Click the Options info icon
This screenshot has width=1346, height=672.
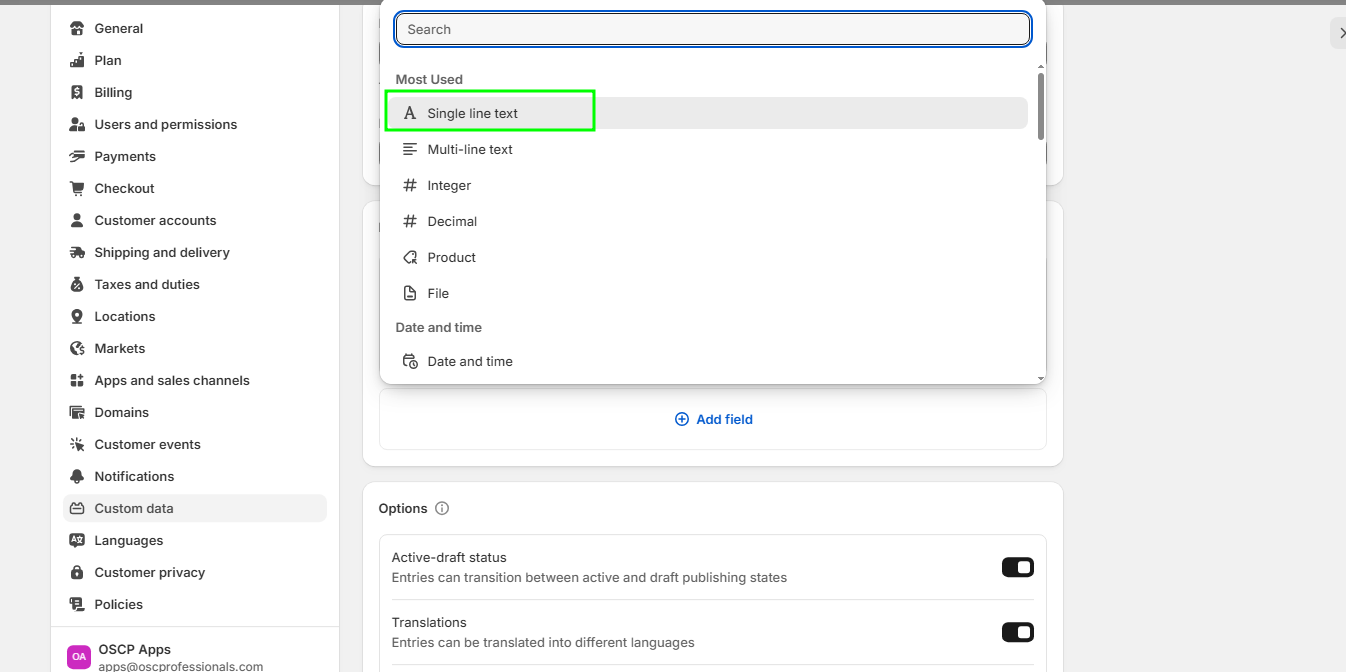coord(442,509)
